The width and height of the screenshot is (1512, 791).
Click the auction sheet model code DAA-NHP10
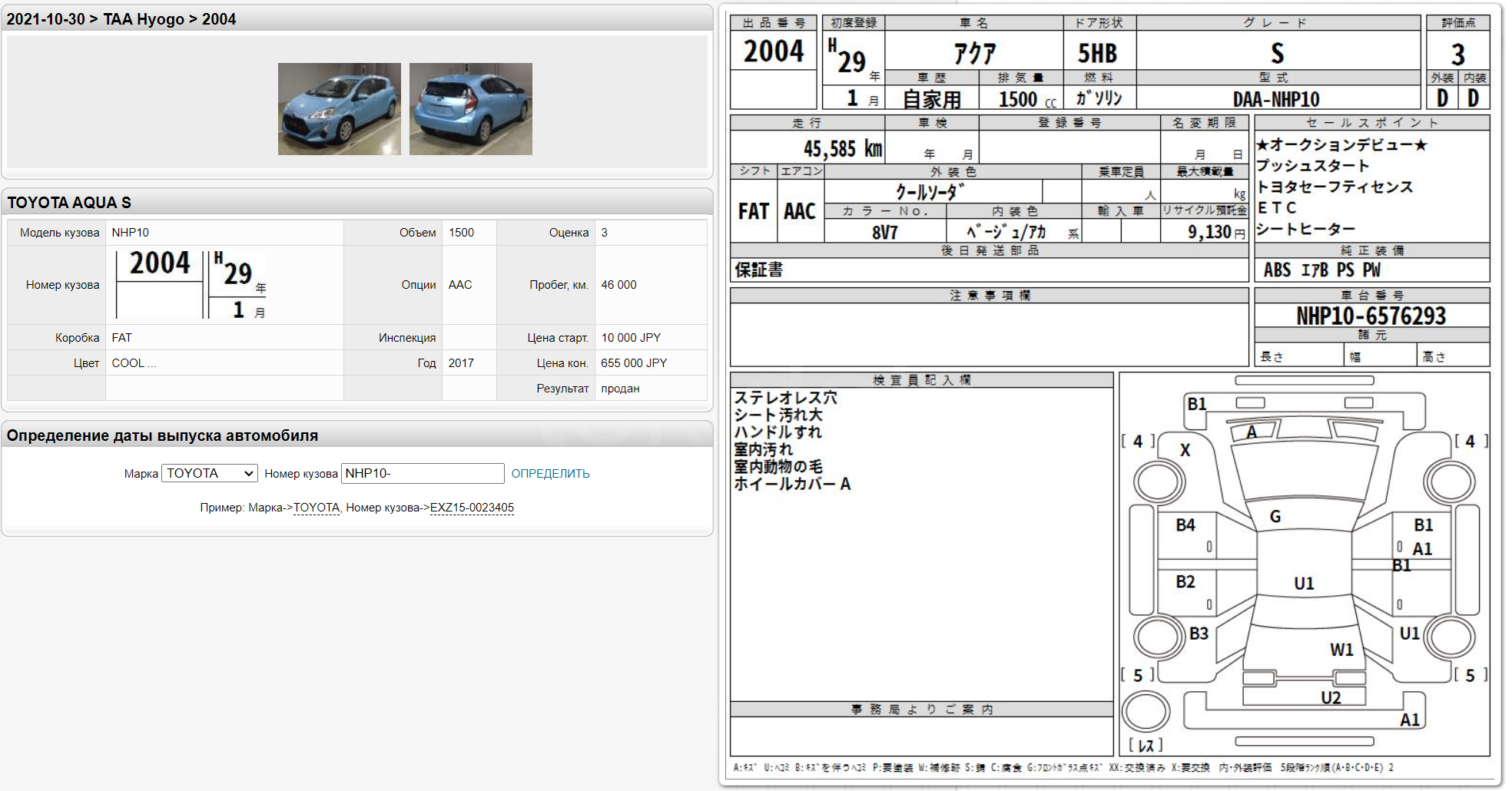point(1276,99)
